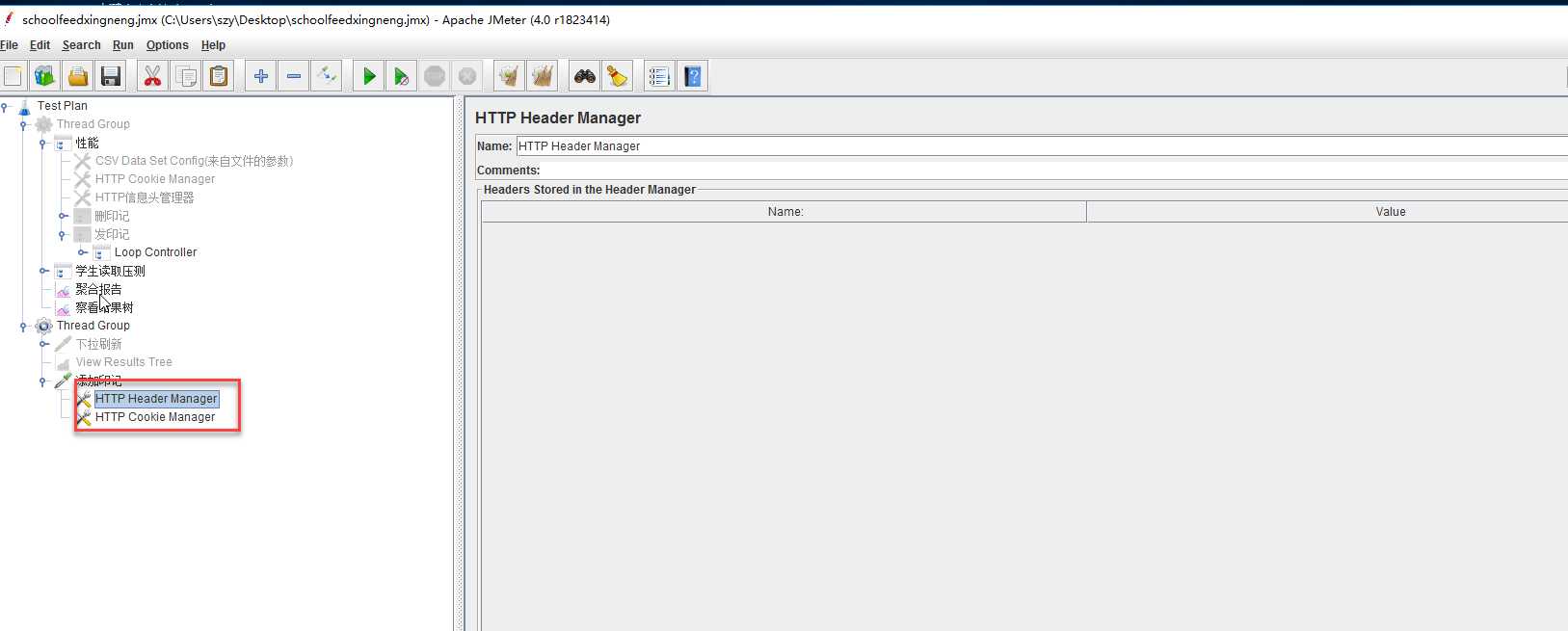Image resolution: width=1568 pixels, height=631 pixels.
Task: Select the 聚合报告 listener
Action: click(x=98, y=289)
